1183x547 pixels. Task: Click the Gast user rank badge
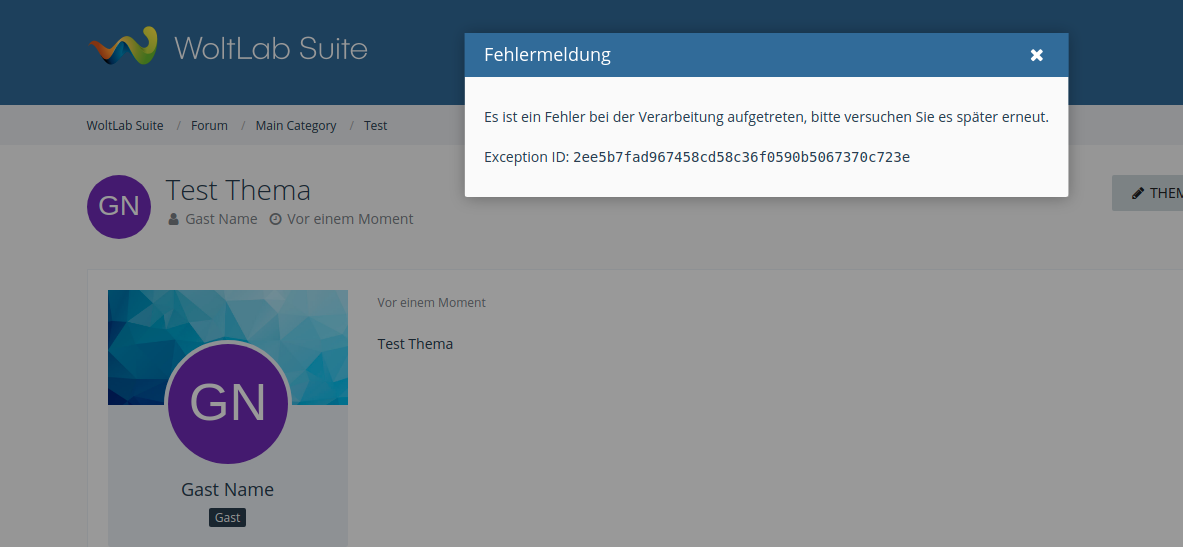[x=227, y=518]
